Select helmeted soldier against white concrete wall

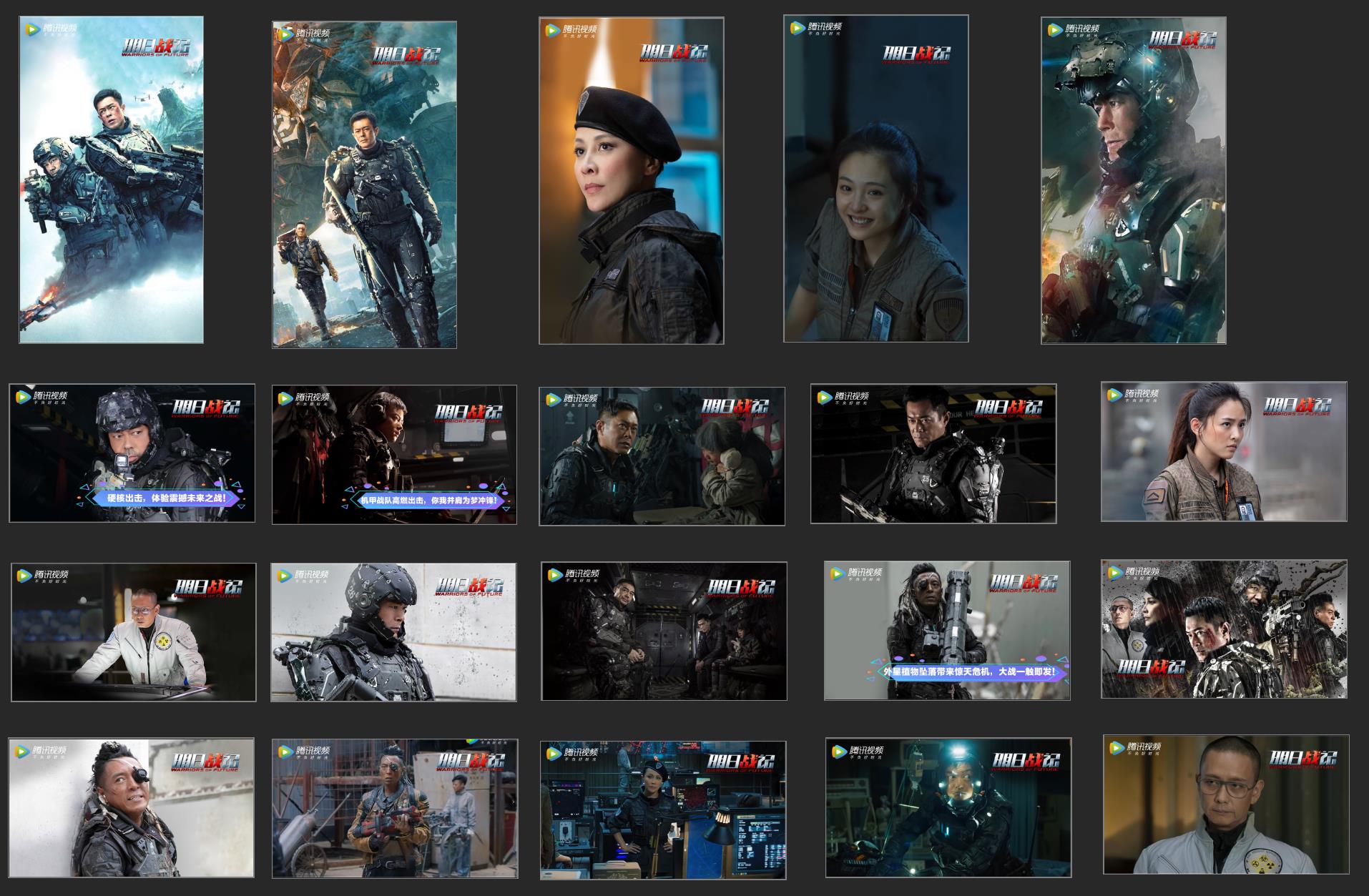click(393, 632)
